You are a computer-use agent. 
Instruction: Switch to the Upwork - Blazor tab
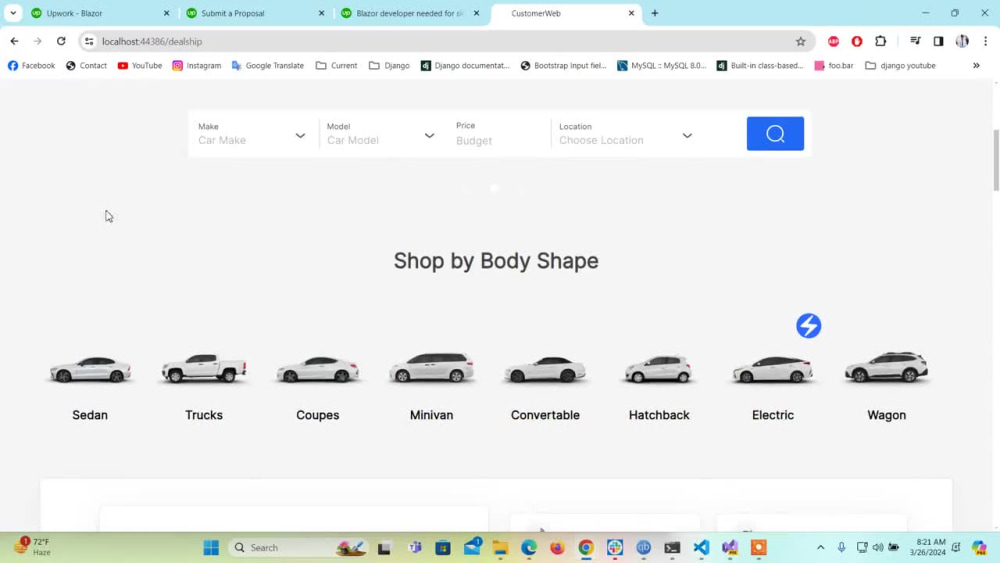(101, 13)
